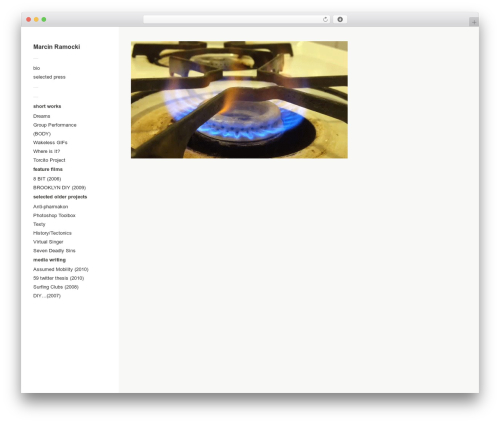Open the Dreams project

point(42,116)
